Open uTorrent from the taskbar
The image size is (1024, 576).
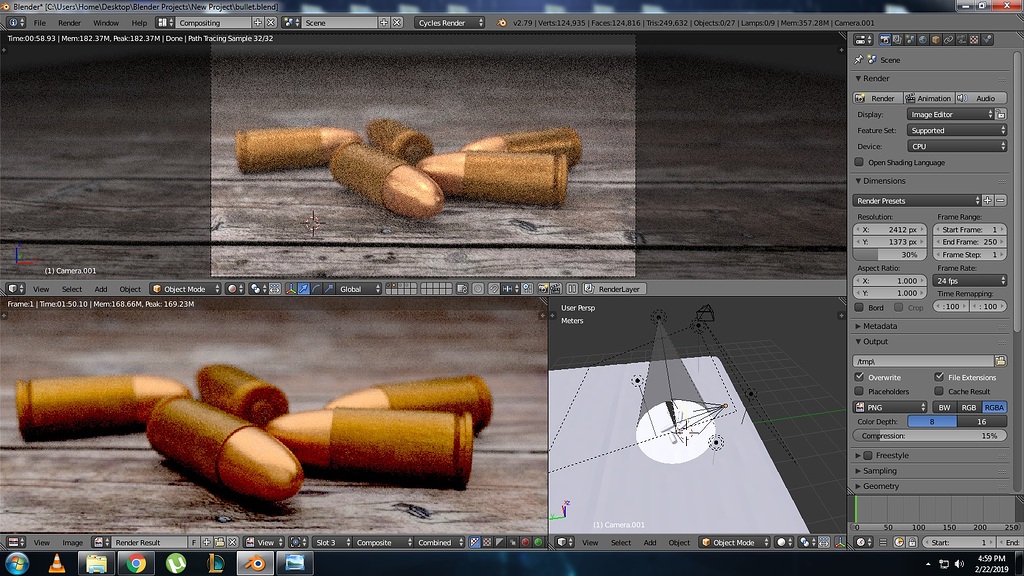(176, 563)
